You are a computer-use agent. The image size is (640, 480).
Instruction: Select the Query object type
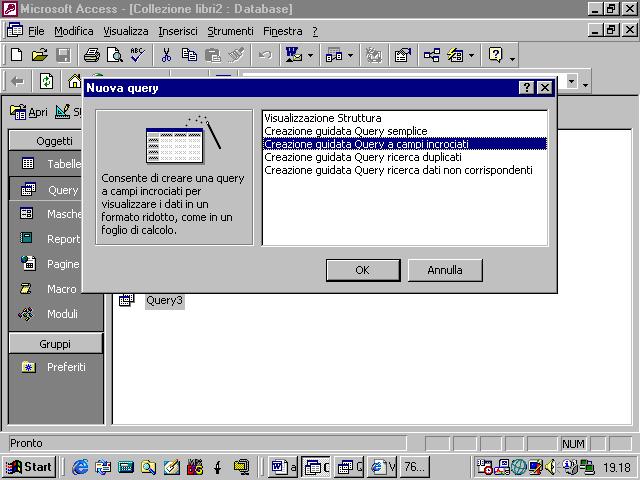pos(51,190)
